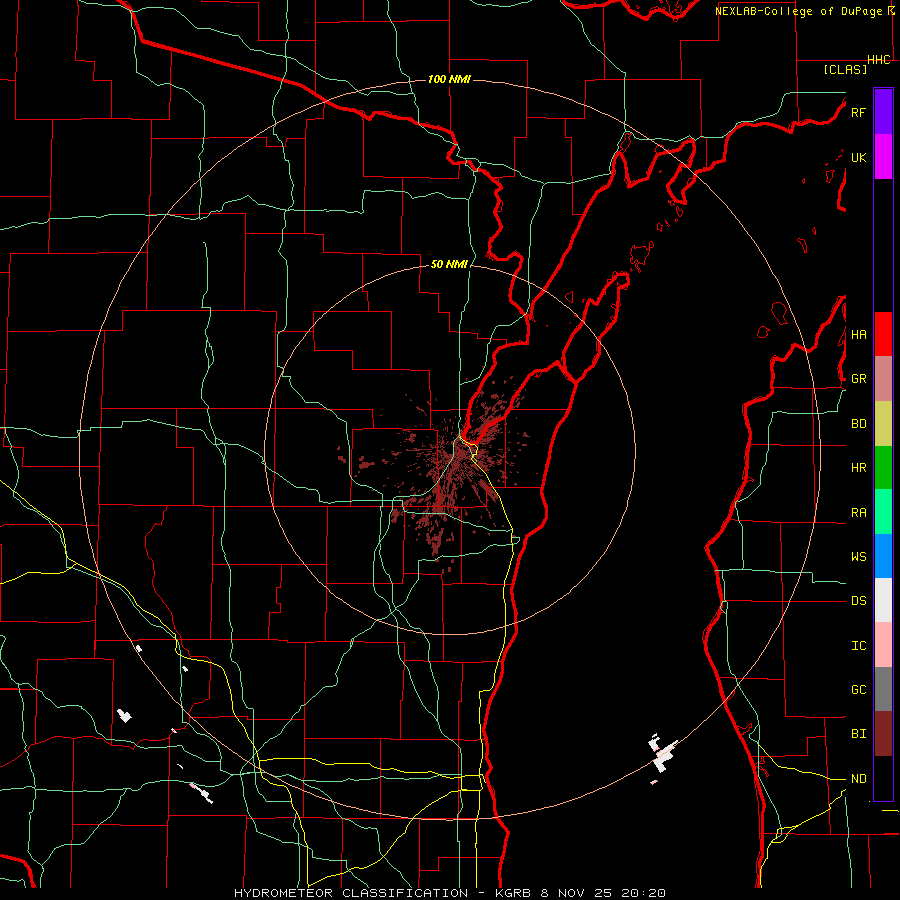Viewport: 900px width, 900px height.
Task: Select the WS blue legend swatch
Action: pyautogui.click(x=883, y=556)
